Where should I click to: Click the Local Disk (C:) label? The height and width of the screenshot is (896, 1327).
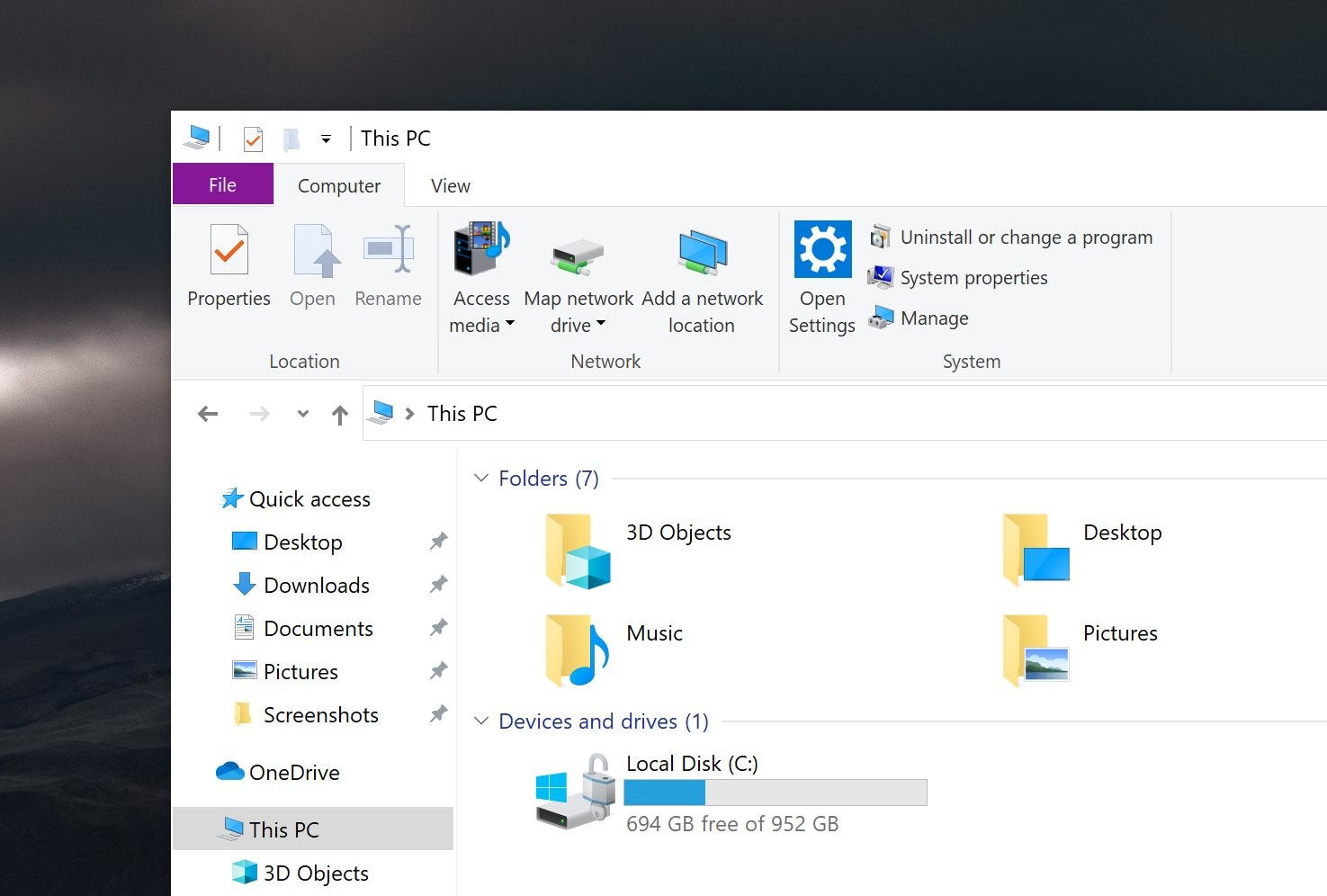click(x=692, y=764)
